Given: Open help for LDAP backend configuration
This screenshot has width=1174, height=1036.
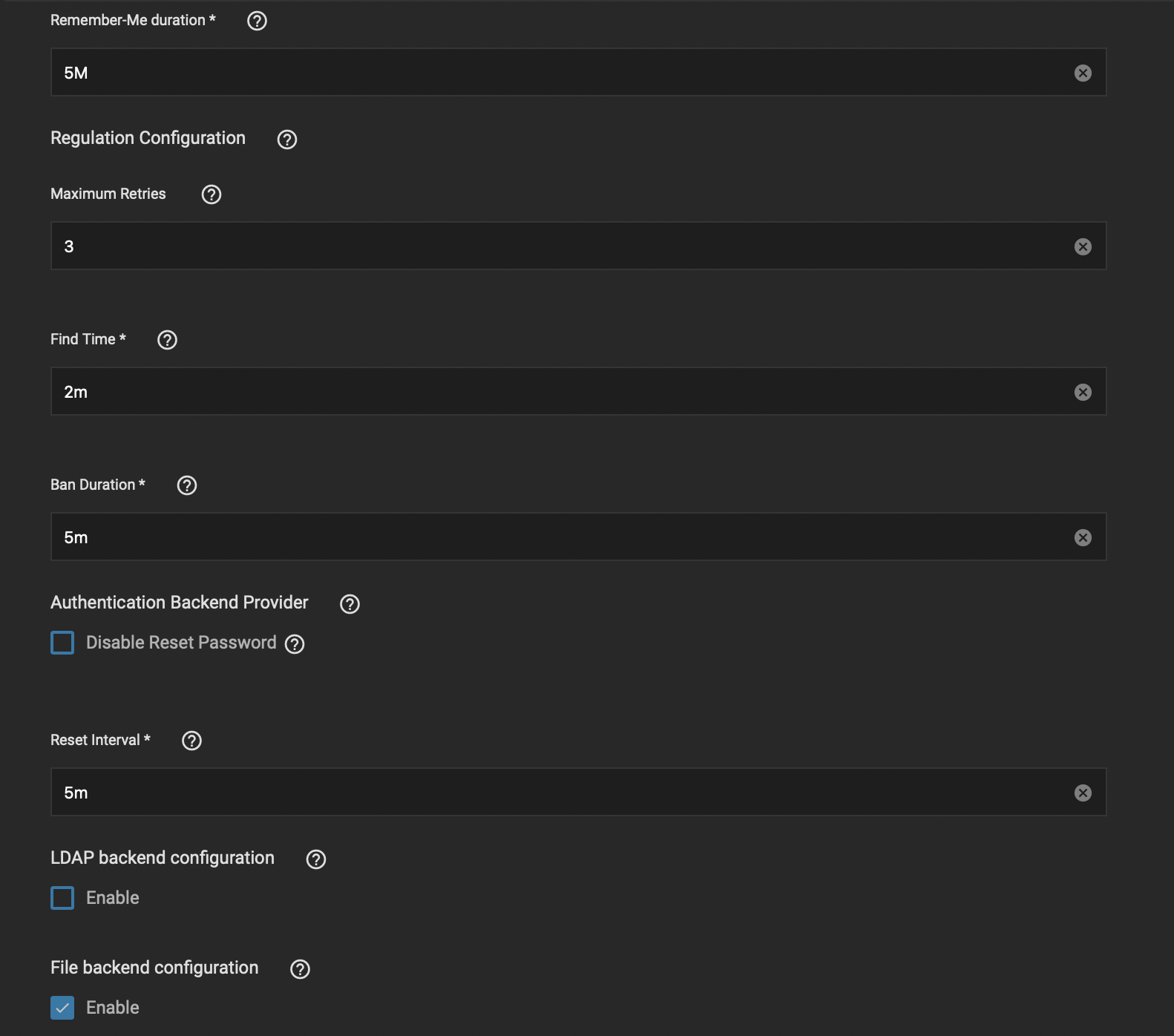Looking at the screenshot, I should [x=315, y=859].
